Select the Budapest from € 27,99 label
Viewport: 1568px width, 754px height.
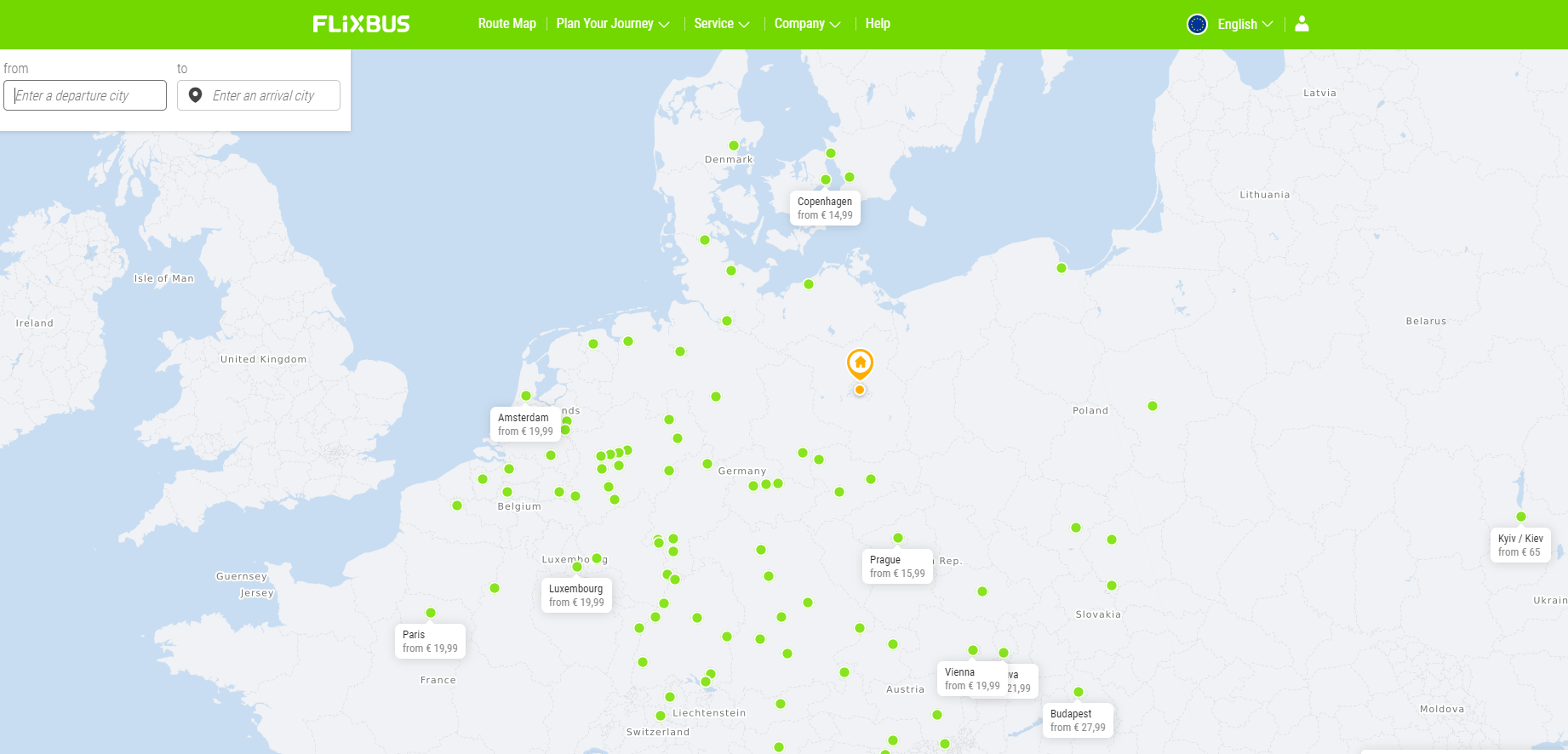click(x=1078, y=721)
